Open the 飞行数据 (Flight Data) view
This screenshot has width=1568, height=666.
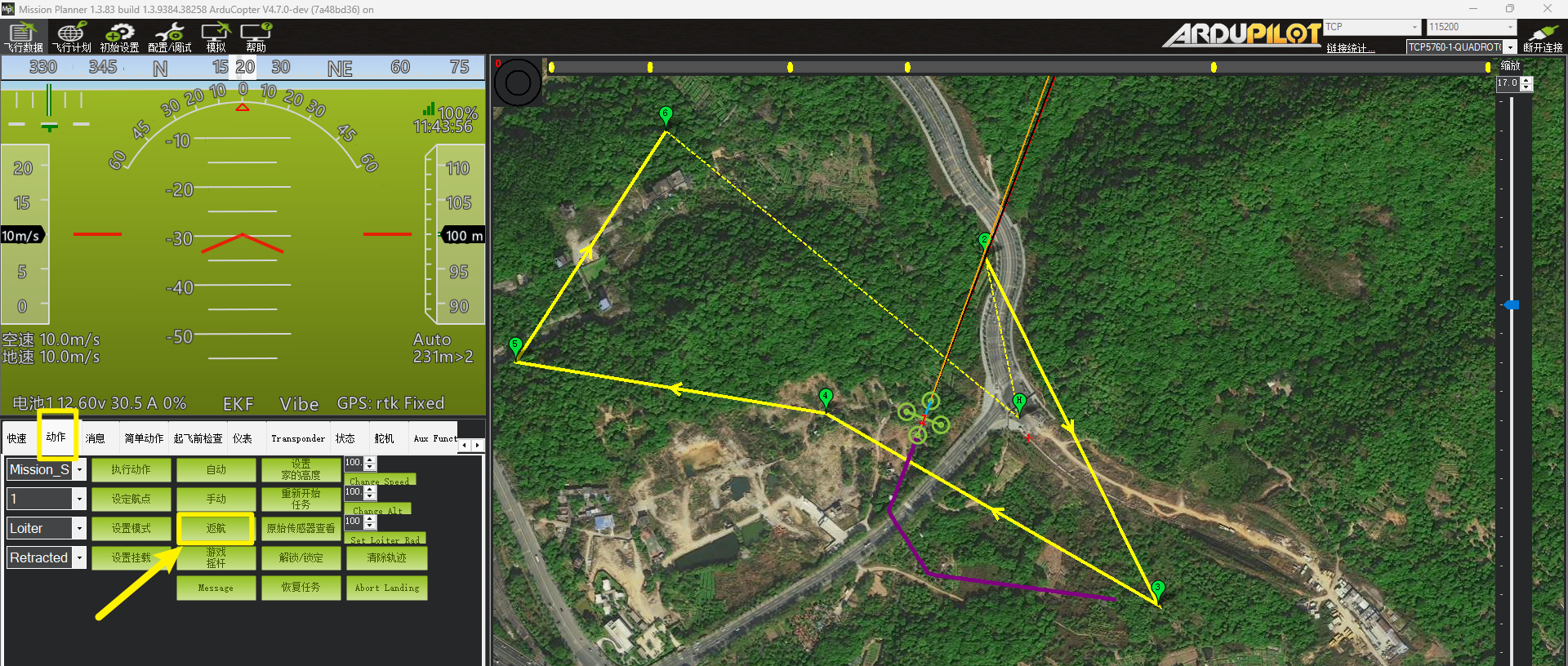pyautogui.click(x=24, y=38)
